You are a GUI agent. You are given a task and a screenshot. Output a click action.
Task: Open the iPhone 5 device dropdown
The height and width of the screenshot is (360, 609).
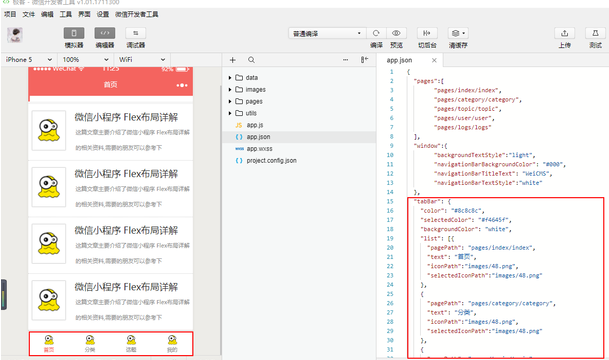click(x=29, y=59)
